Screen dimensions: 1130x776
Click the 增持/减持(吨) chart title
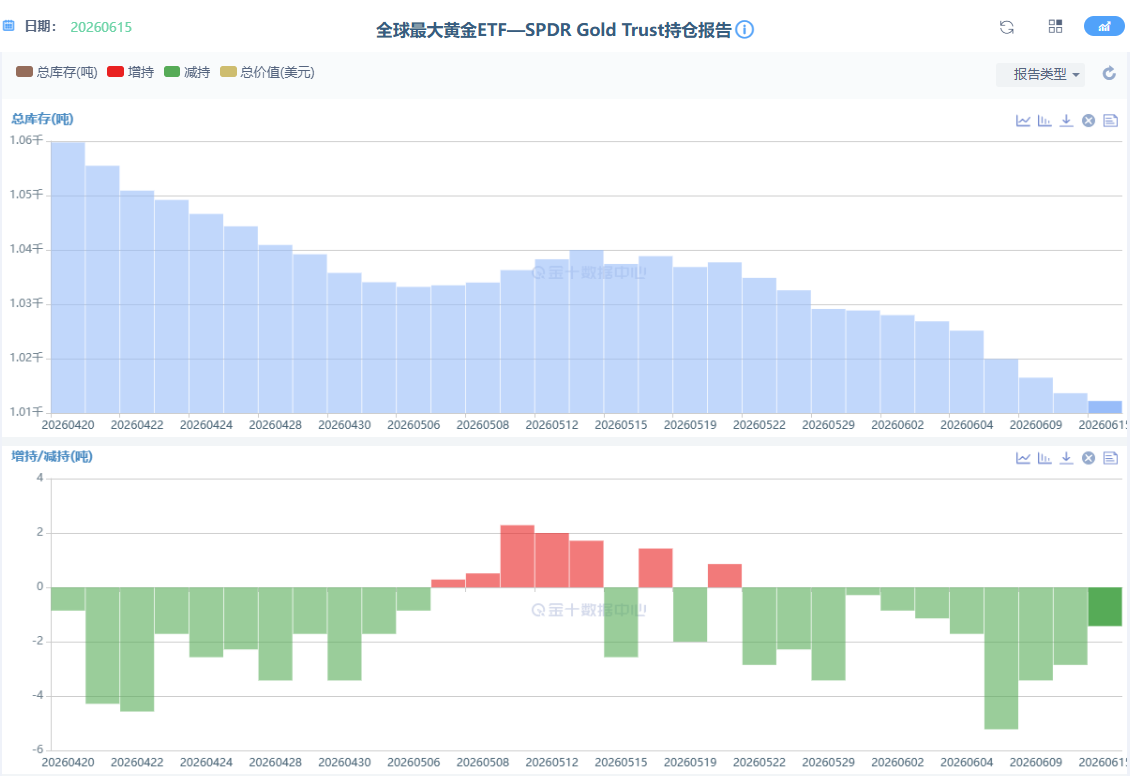tap(52, 456)
